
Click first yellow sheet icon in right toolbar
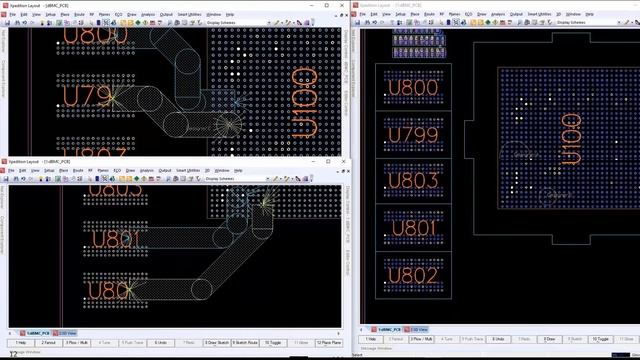473,22
